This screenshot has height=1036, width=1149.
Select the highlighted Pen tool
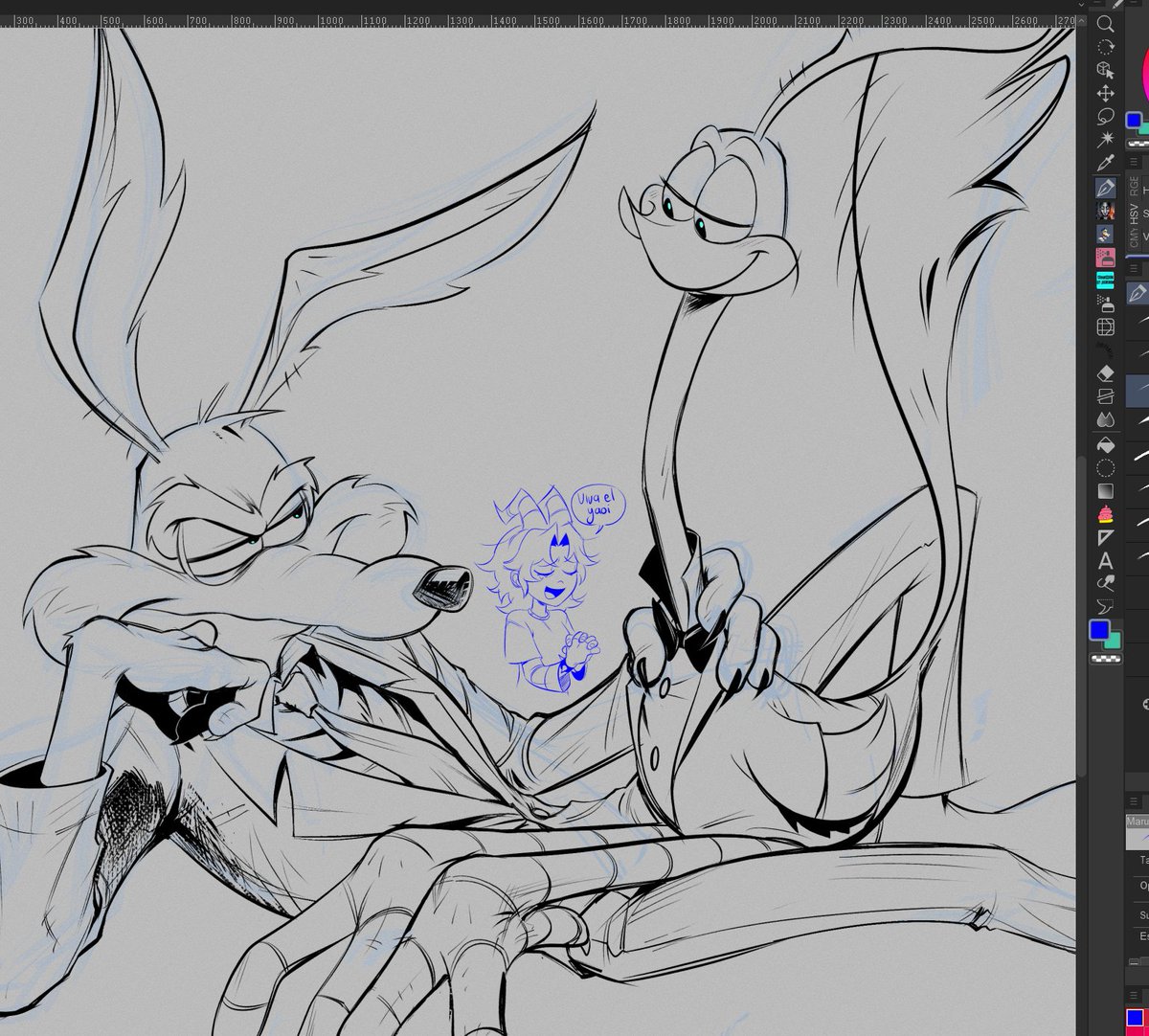[x=1106, y=187]
